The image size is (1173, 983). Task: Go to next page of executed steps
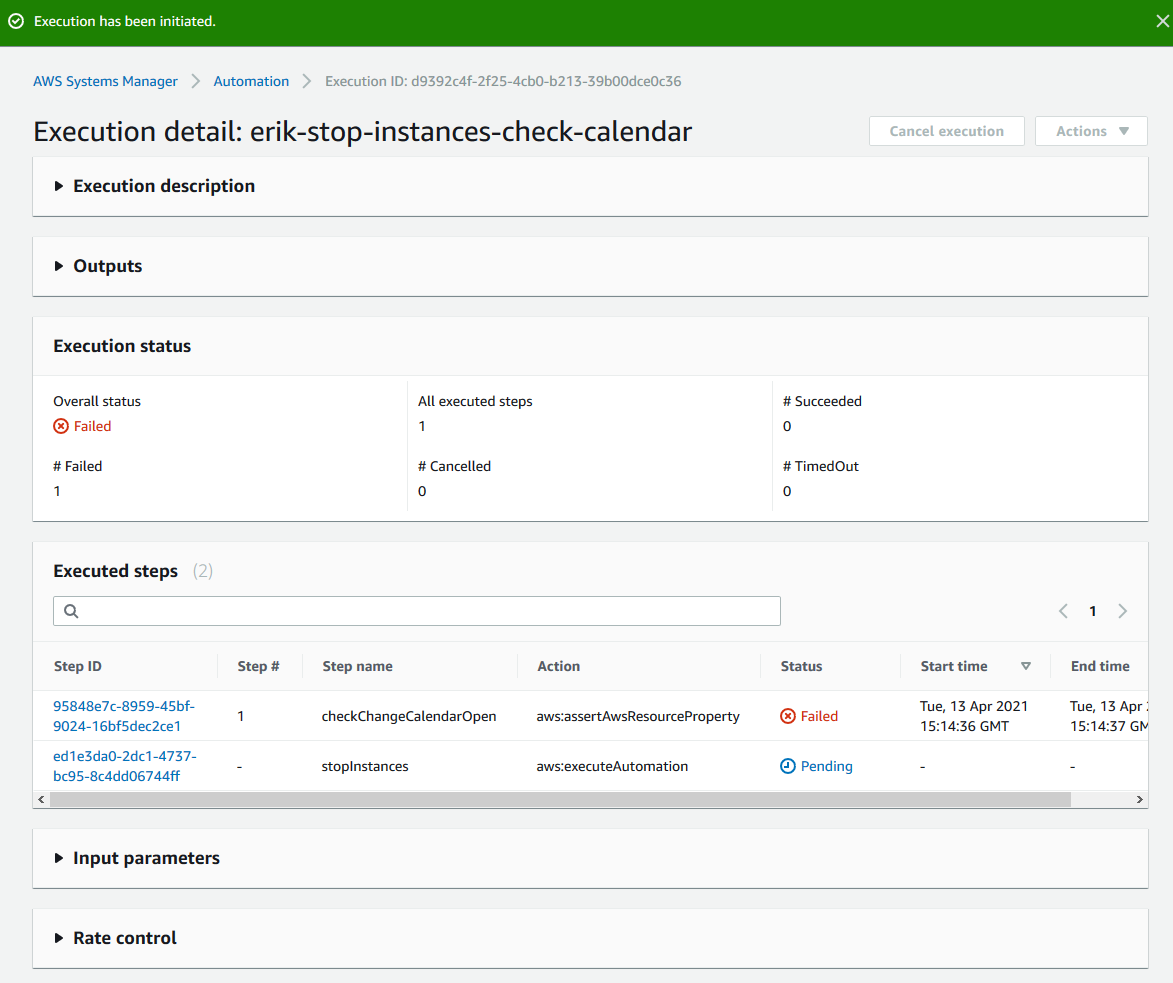coord(1122,611)
